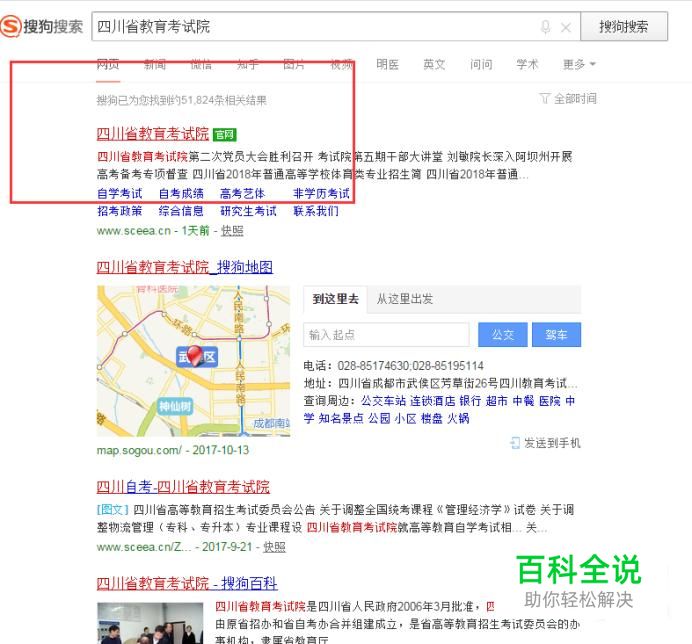Click the nearby 火锅 link

pyautogui.click(x=458, y=418)
